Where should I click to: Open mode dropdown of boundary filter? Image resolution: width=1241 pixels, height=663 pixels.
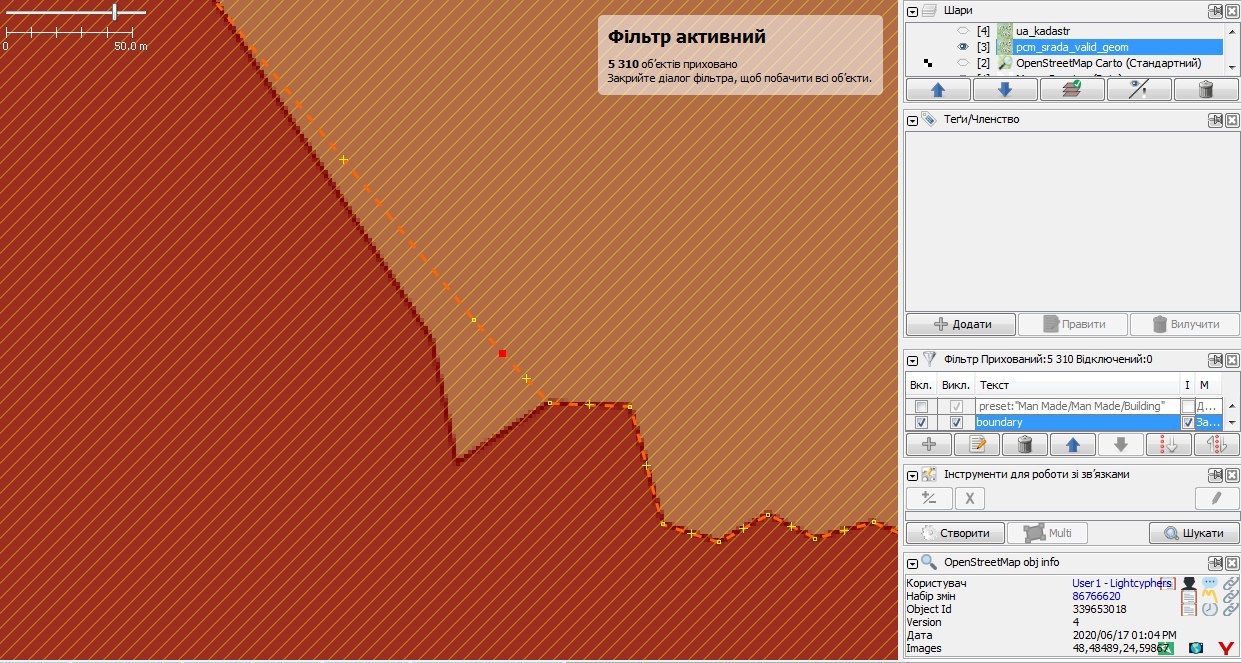point(1208,423)
